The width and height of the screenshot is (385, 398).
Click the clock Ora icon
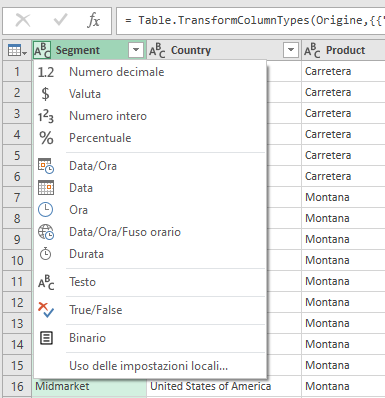(x=45, y=210)
